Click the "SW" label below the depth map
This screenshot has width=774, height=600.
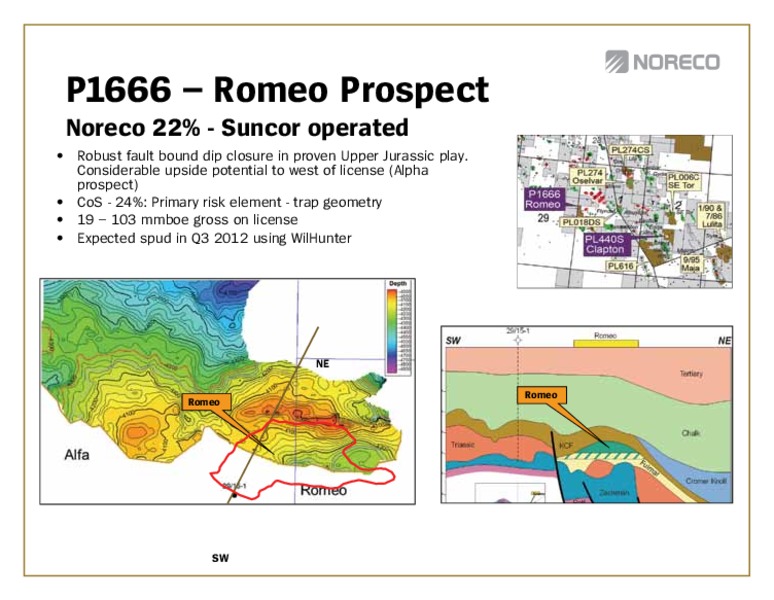pyautogui.click(x=220, y=559)
